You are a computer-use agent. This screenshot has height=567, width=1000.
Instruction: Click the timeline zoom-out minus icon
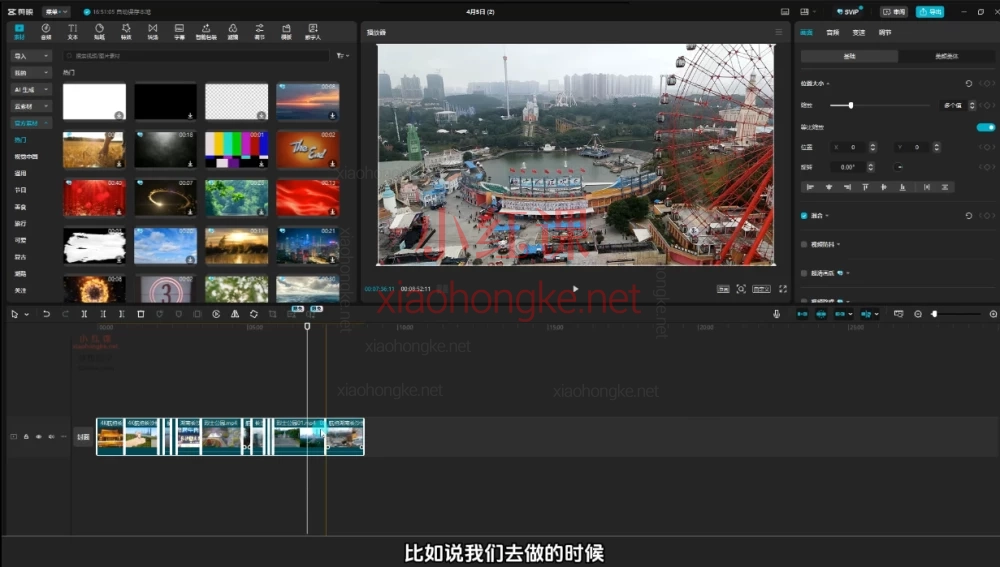coord(918,314)
